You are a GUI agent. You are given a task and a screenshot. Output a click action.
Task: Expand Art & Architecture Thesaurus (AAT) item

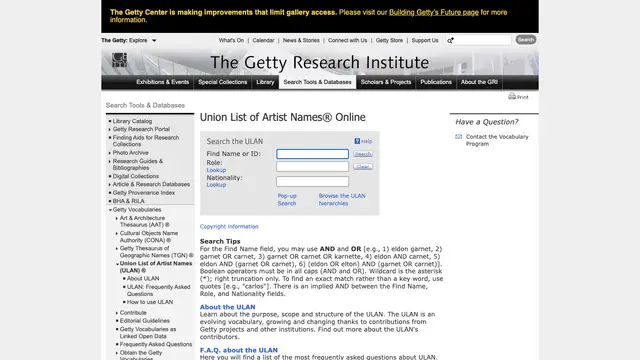click(117, 218)
